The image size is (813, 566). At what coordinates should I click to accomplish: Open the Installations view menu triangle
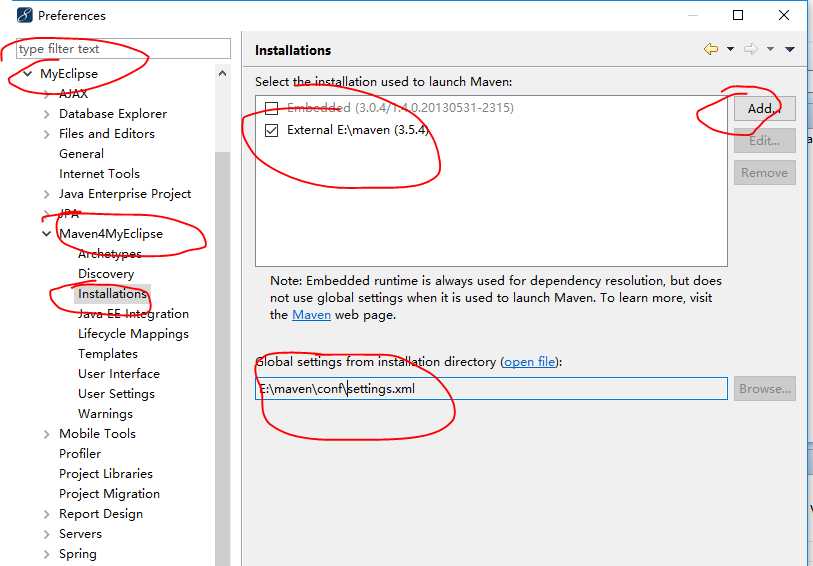tap(790, 49)
